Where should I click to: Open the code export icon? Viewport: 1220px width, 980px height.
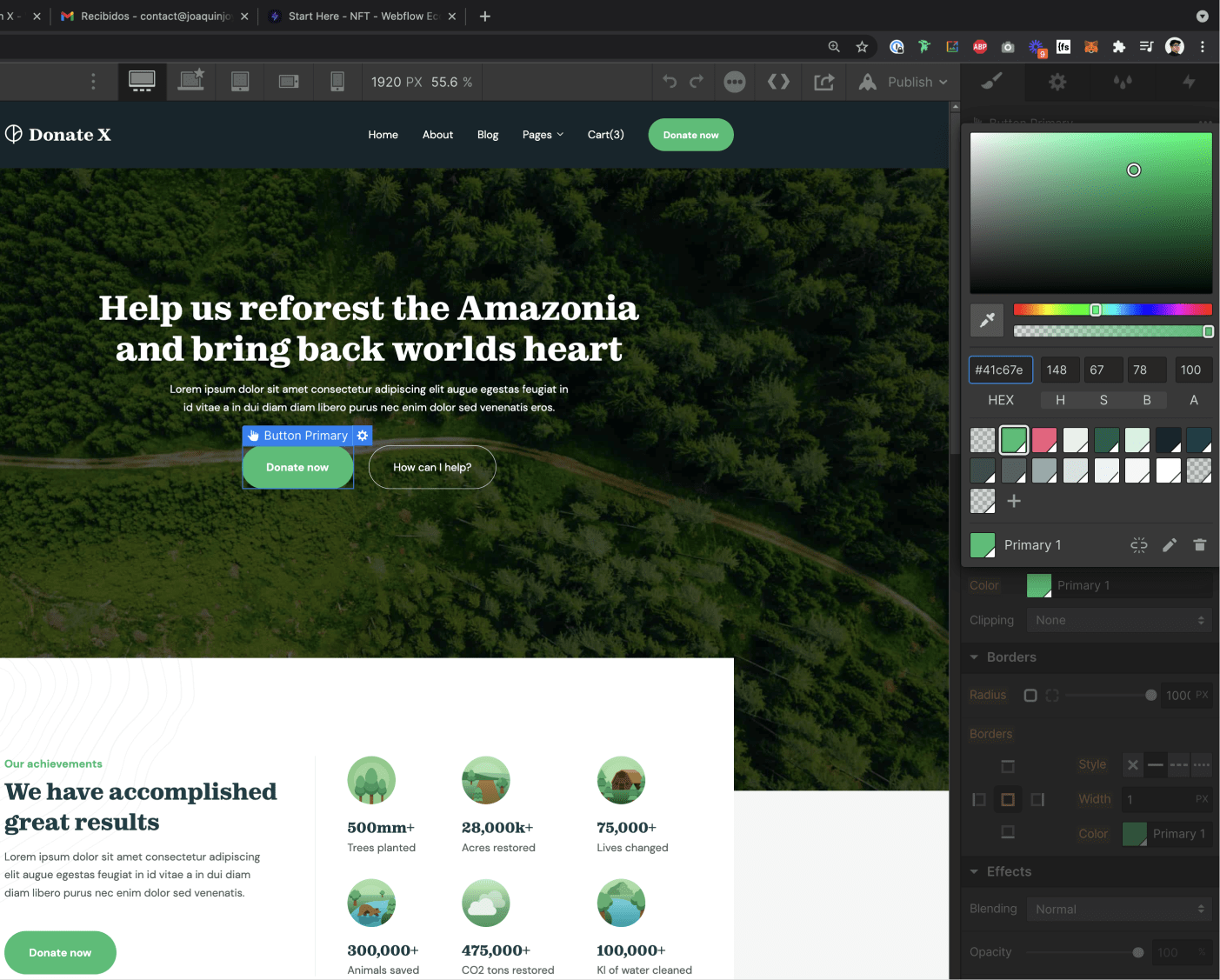778,81
